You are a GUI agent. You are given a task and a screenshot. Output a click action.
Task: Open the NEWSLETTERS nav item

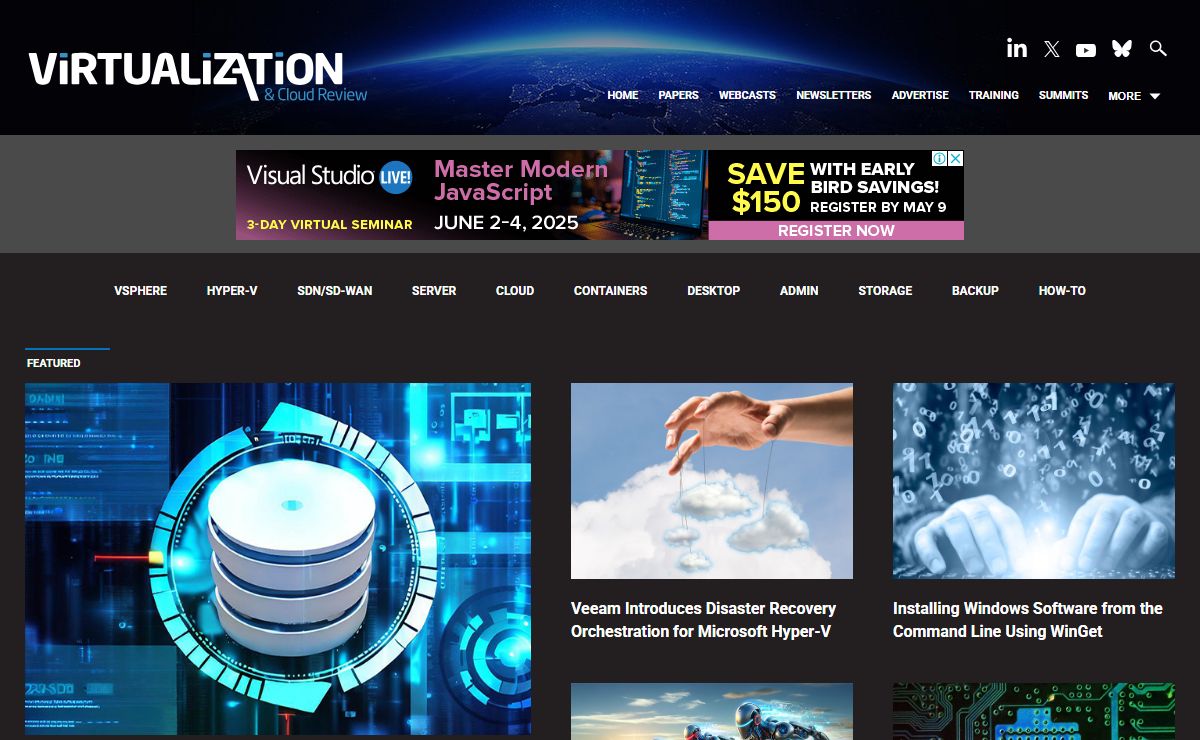[x=834, y=95]
